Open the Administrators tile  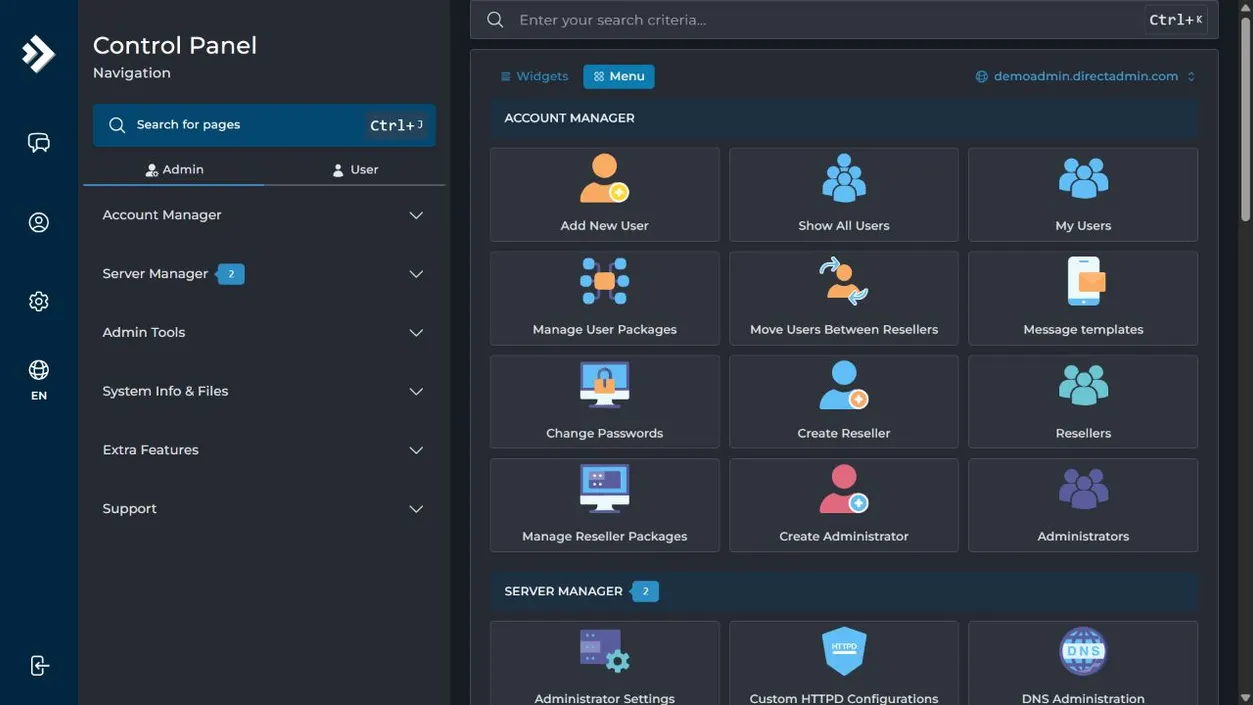point(1083,506)
